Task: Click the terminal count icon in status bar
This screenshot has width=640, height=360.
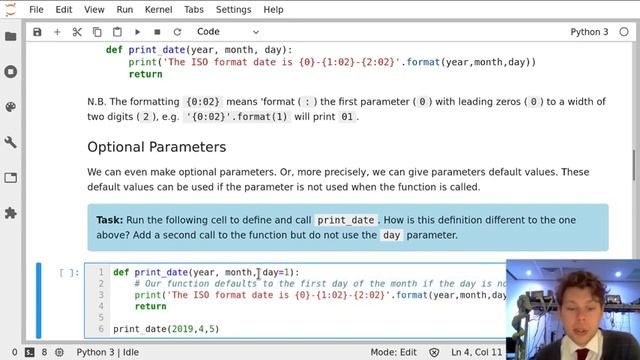Action: [x=29, y=352]
